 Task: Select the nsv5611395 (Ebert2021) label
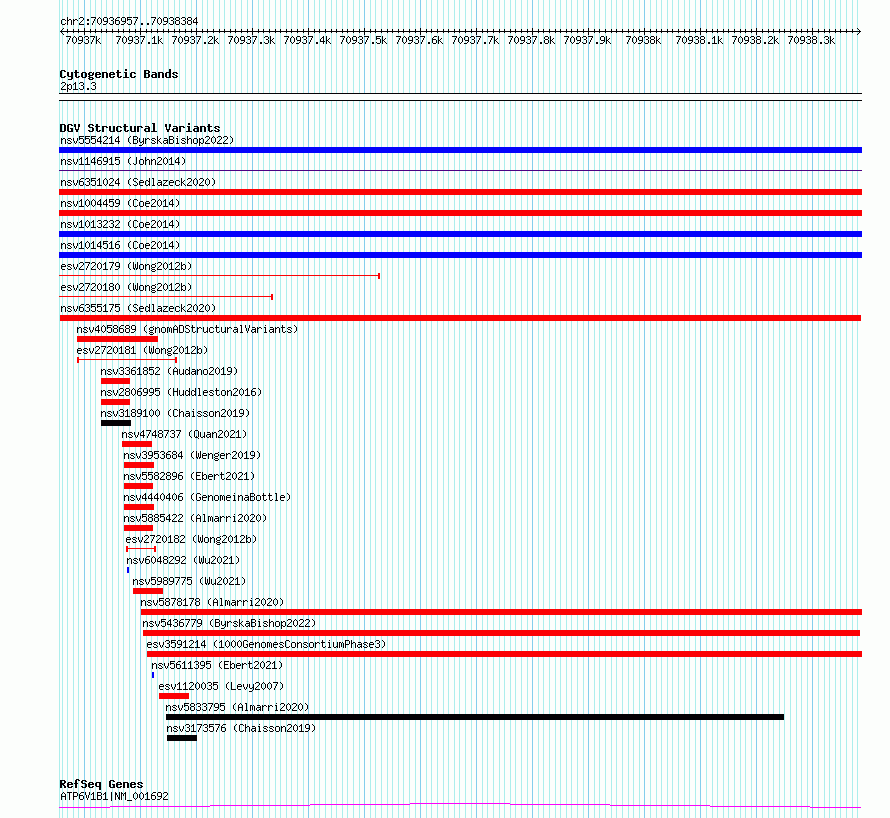coord(217,665)
